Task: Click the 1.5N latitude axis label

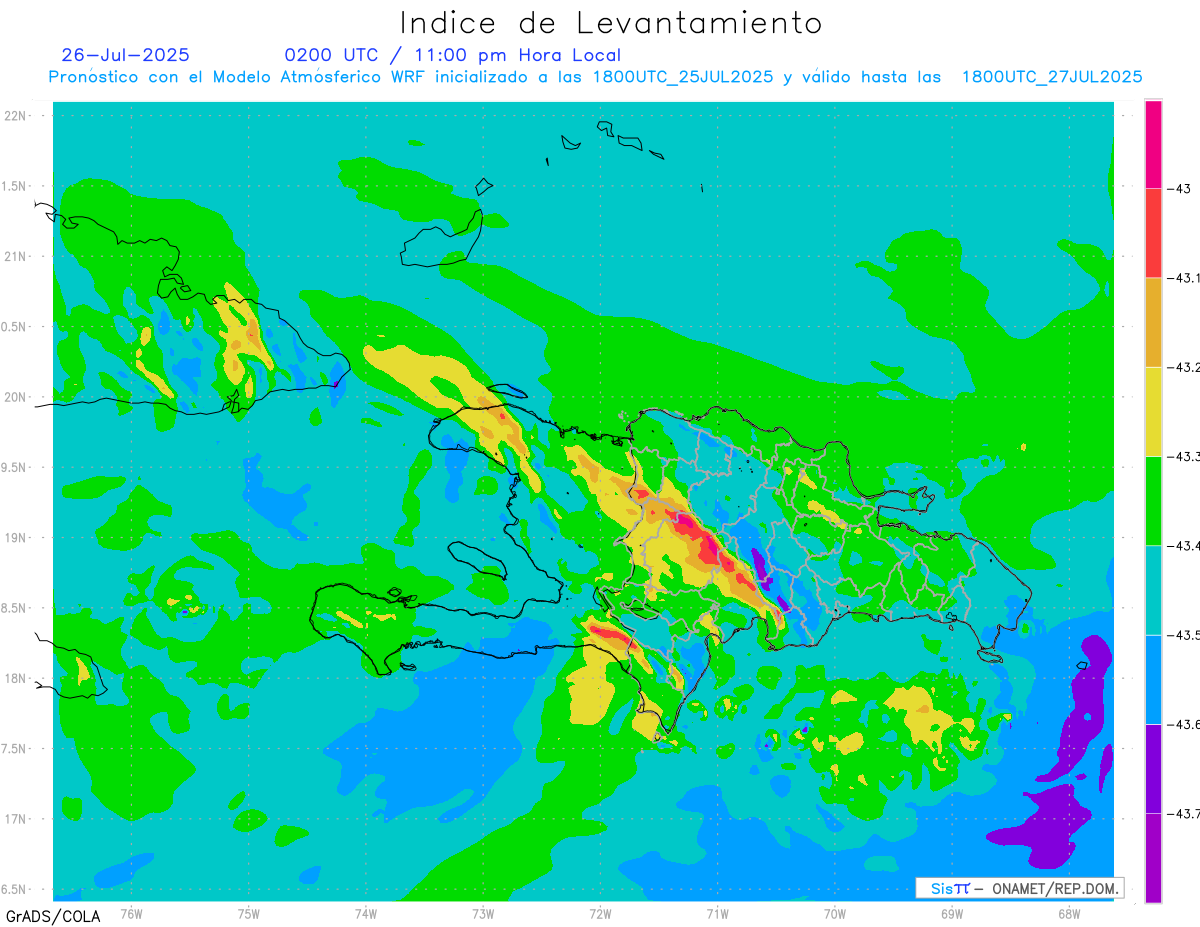Action: click(15, 186)
